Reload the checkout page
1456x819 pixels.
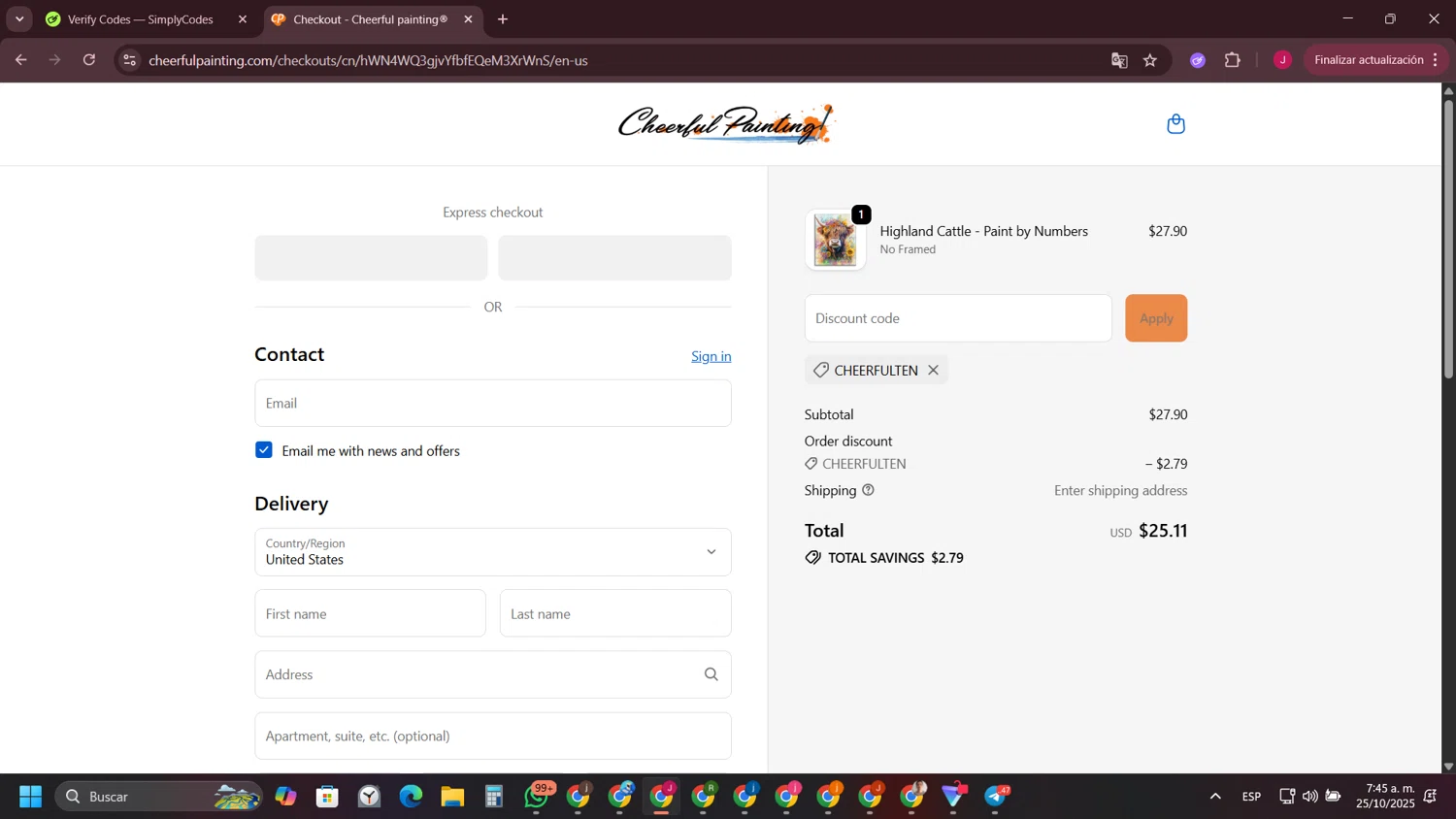tap(89, 60)
